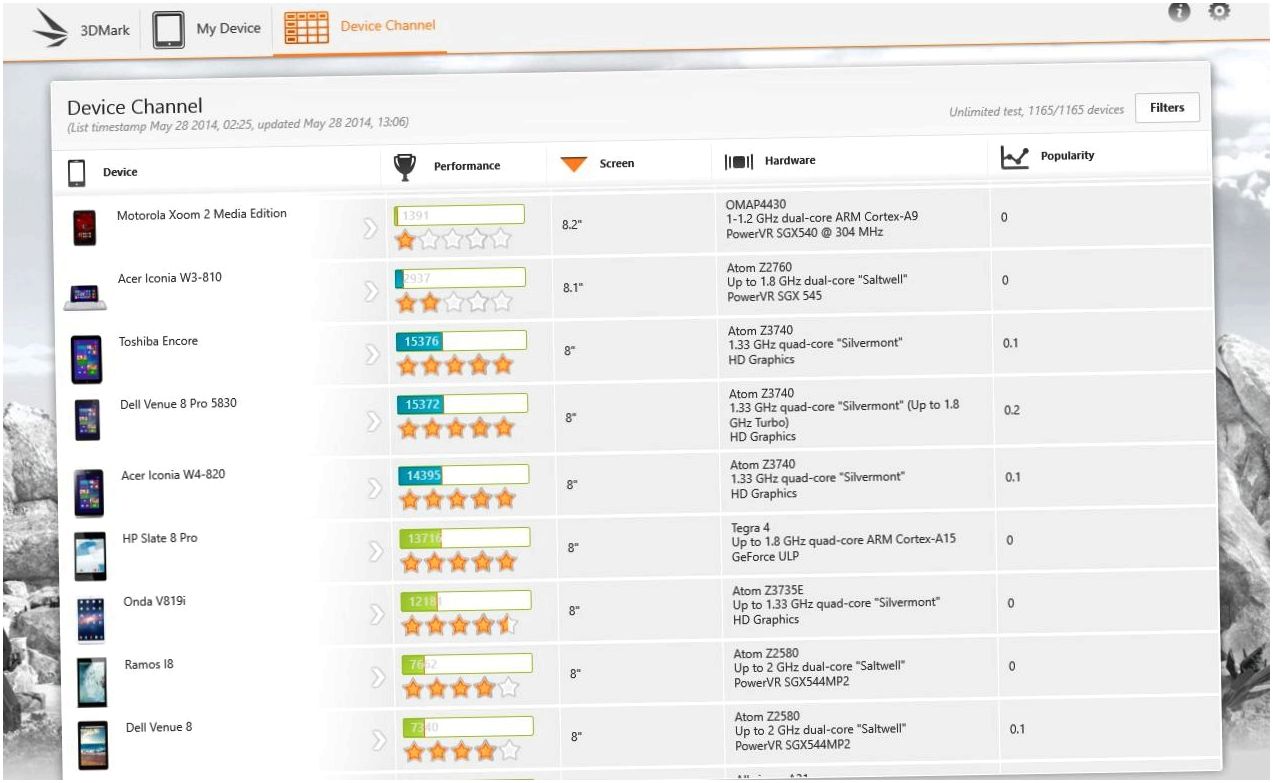Click the 14395 score bar
1273x783 pixels.
coord(463,475)
